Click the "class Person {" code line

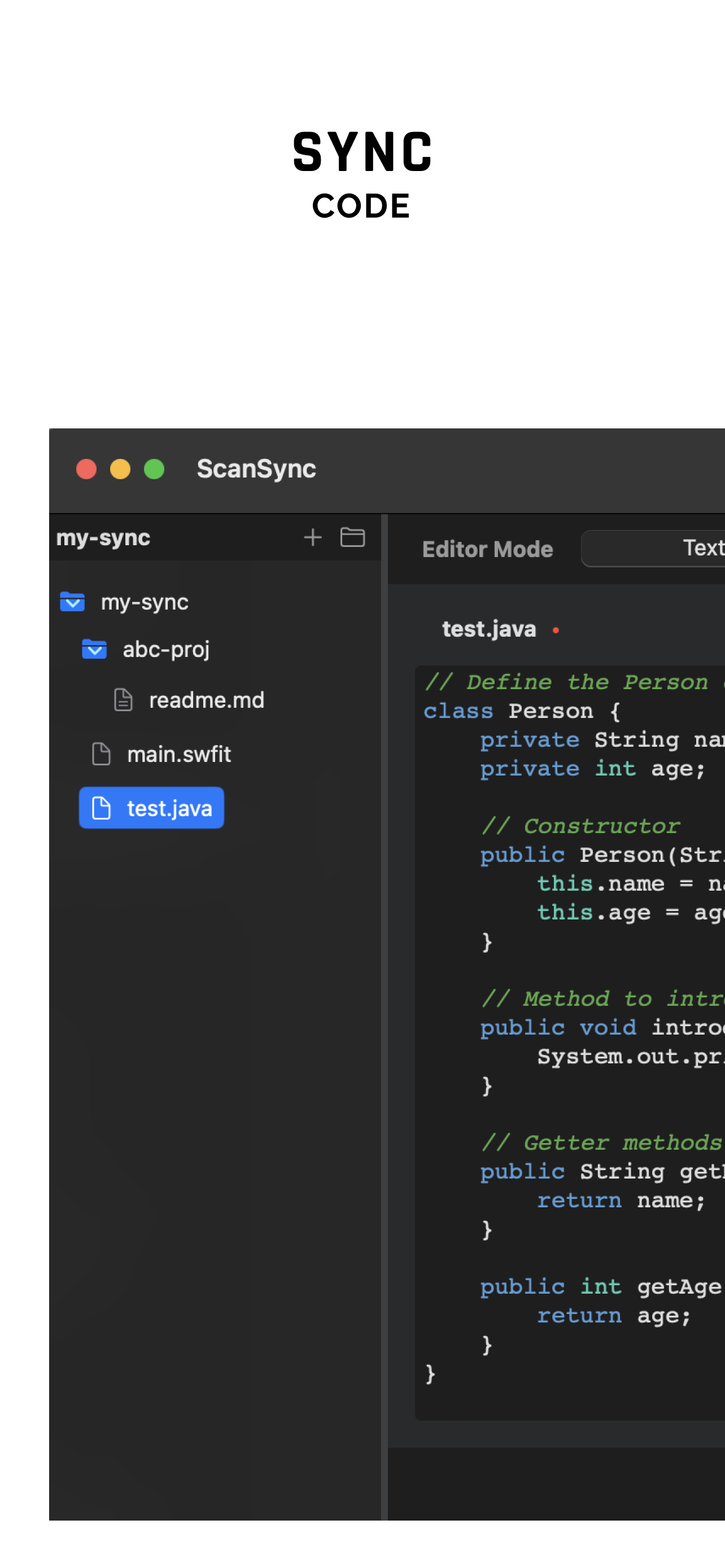522,711
